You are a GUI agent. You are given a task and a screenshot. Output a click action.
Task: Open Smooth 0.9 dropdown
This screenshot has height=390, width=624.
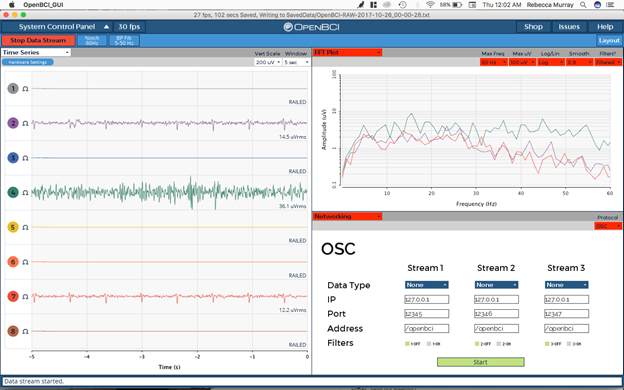(579, 62)
